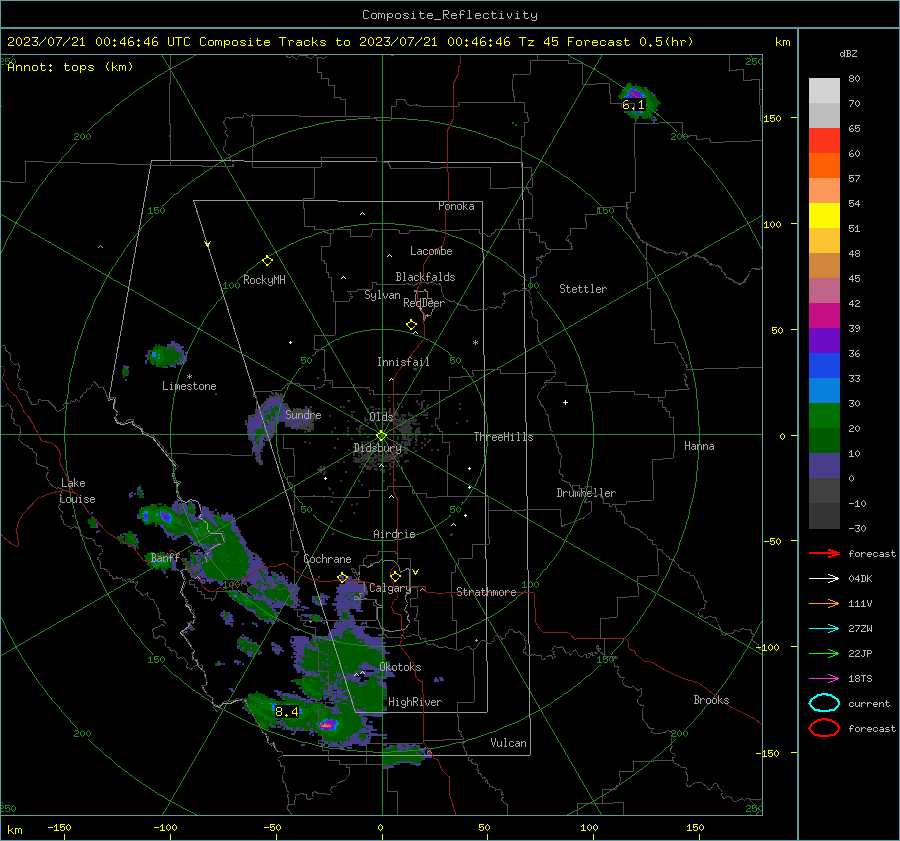
Task: Click the Stettler town label
Action: 583,289
